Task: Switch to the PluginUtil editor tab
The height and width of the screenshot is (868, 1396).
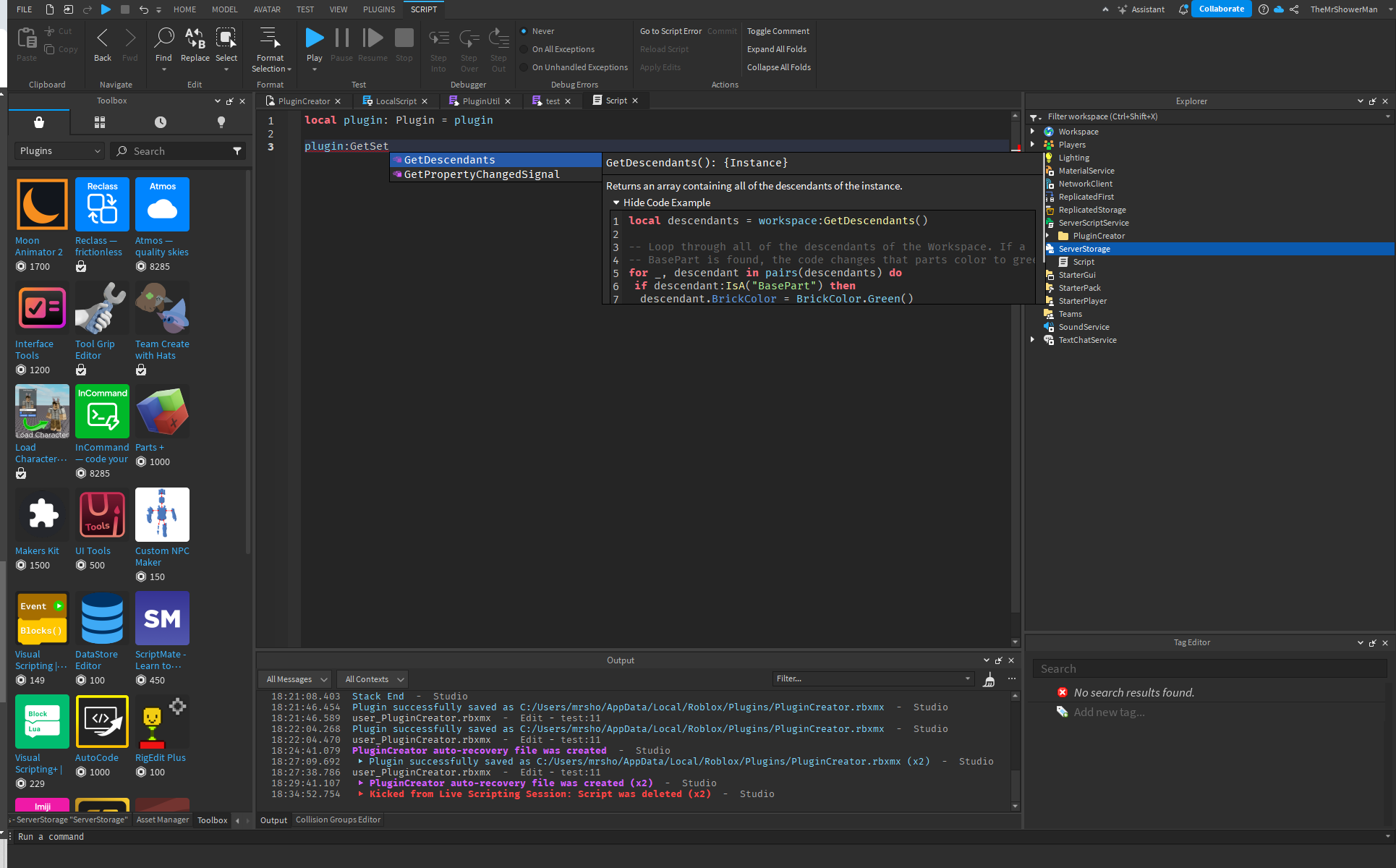Action: [481, 101]
